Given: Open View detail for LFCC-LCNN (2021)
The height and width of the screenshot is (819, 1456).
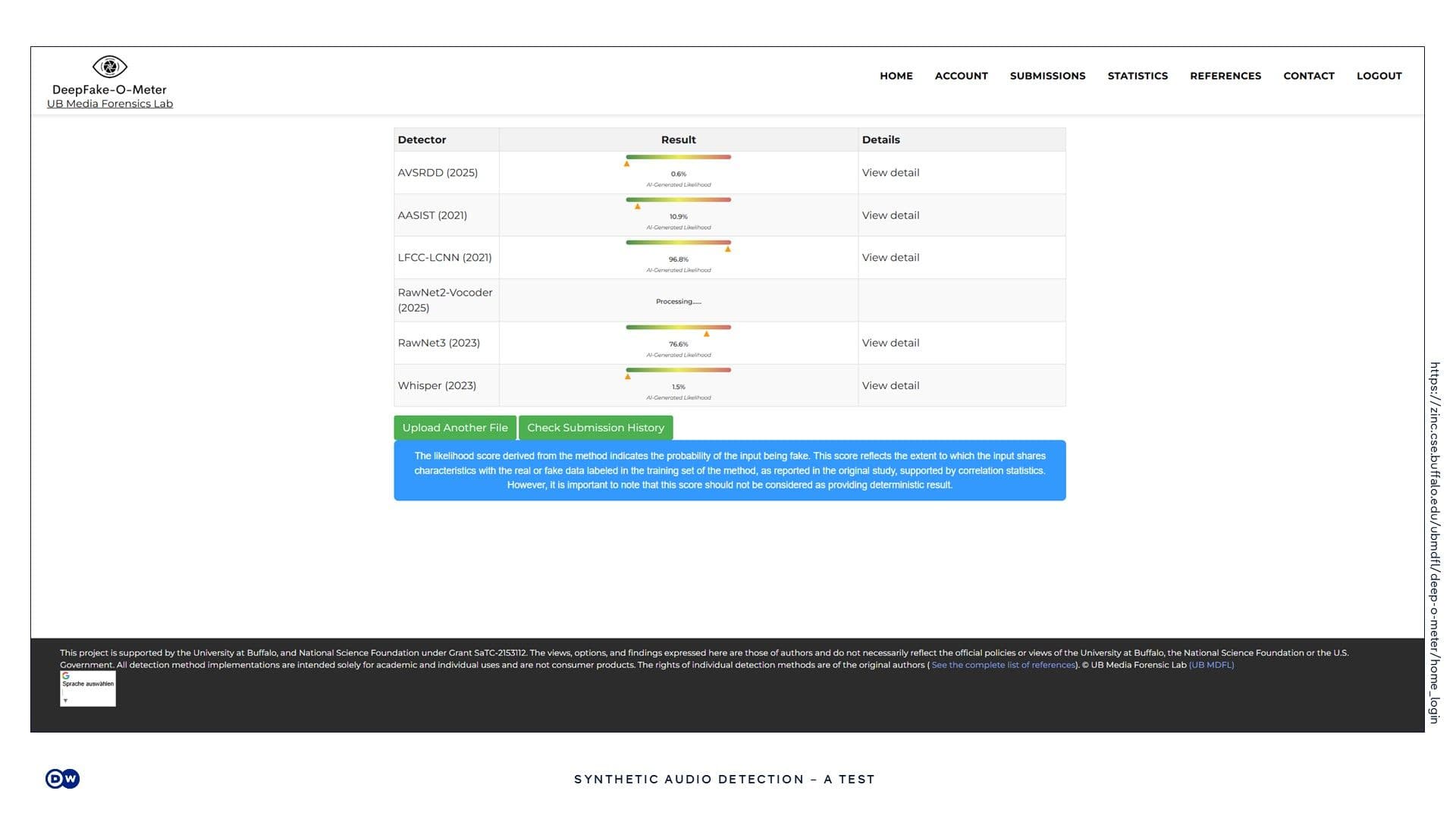Looking at the screenshot, I should pos(890,258).
